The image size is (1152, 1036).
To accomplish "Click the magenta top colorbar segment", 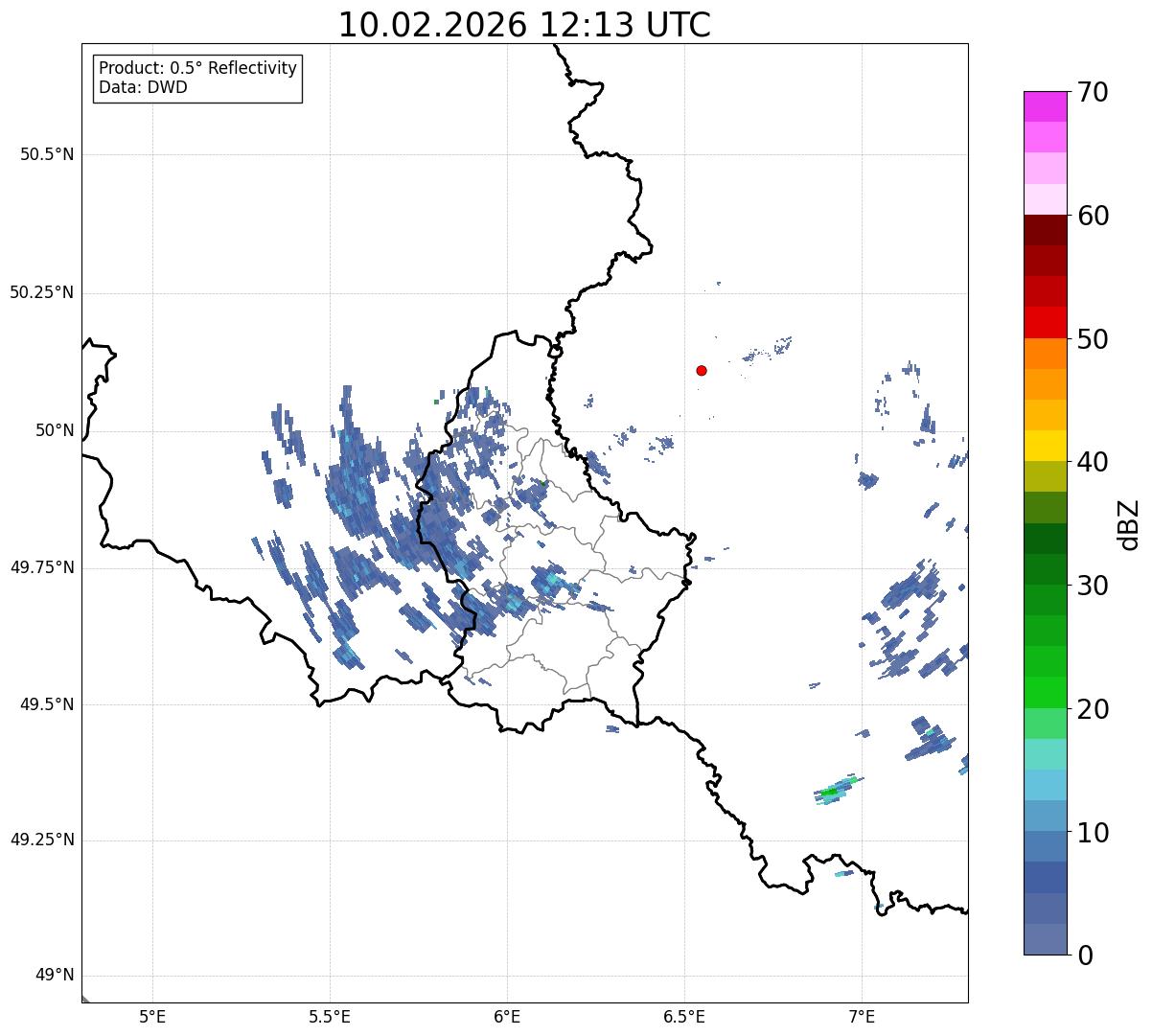I will tap(1046, 106).
